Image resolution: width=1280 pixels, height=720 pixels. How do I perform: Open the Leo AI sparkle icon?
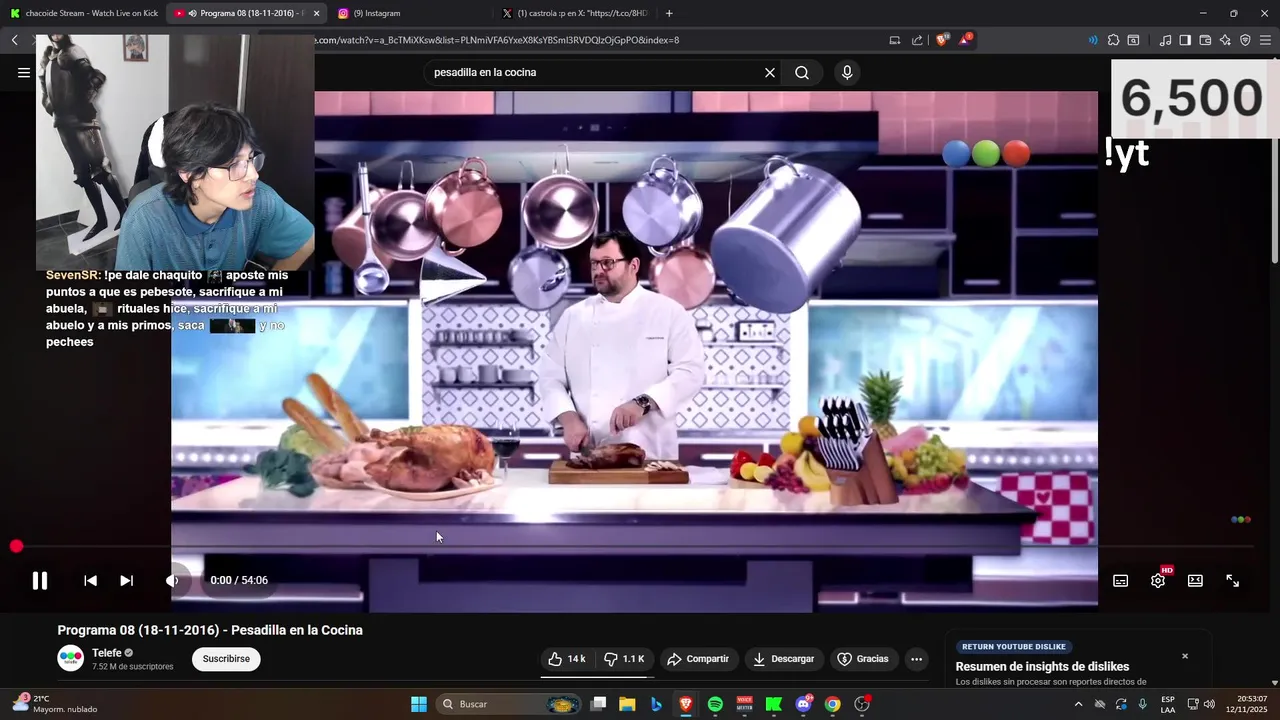click(x=1225, y=40)
